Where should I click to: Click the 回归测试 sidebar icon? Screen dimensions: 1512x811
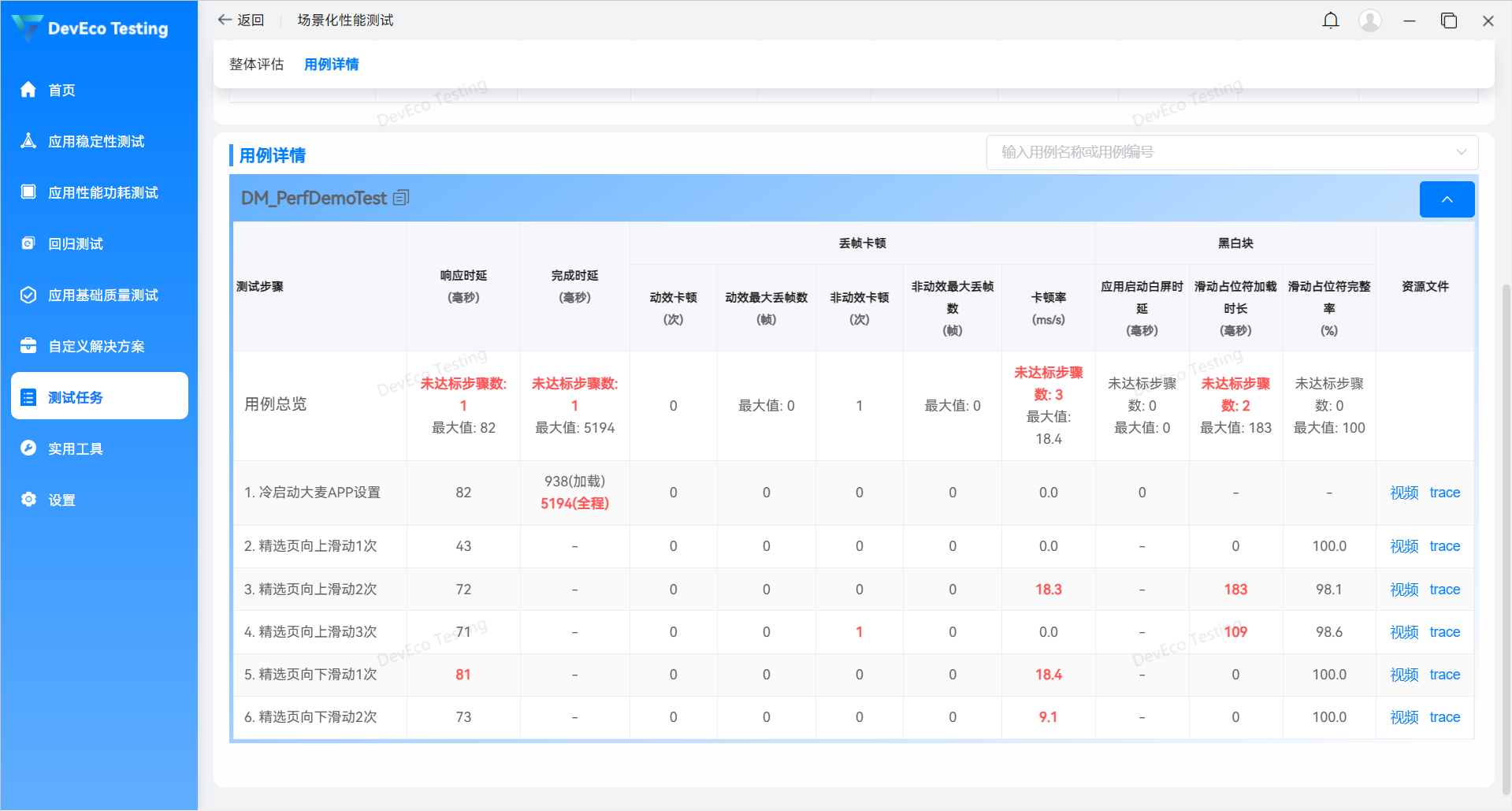28,244
